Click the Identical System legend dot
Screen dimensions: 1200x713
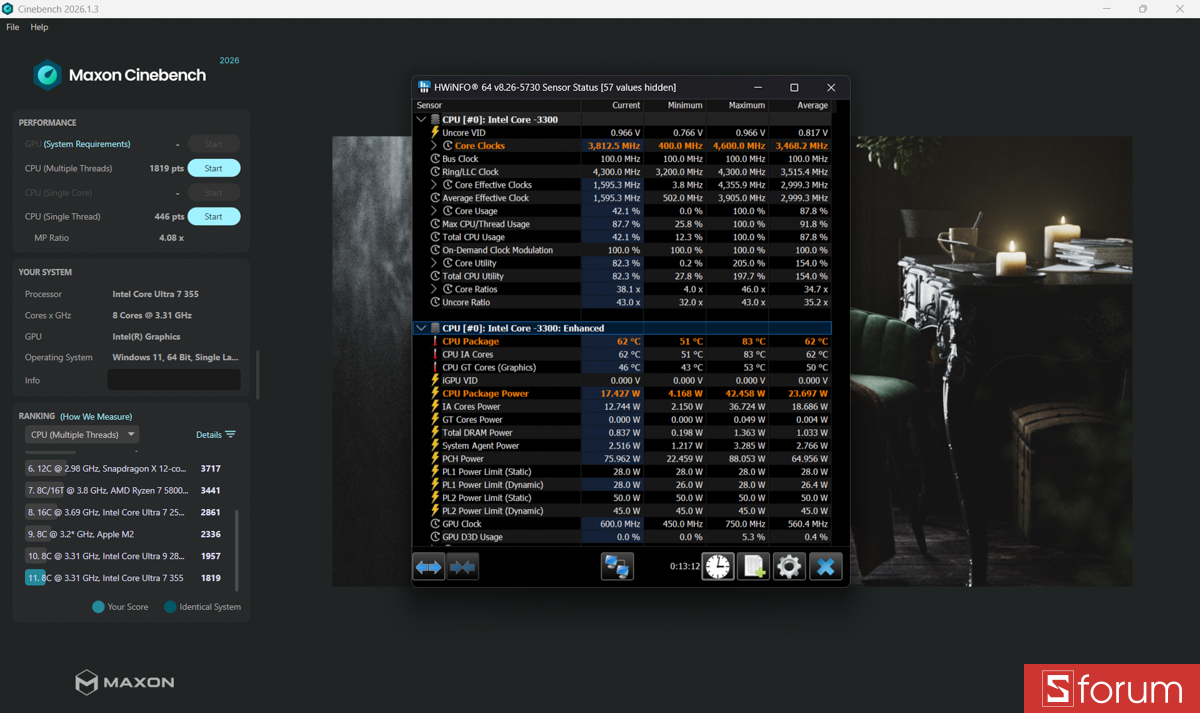tap(170, 607)
